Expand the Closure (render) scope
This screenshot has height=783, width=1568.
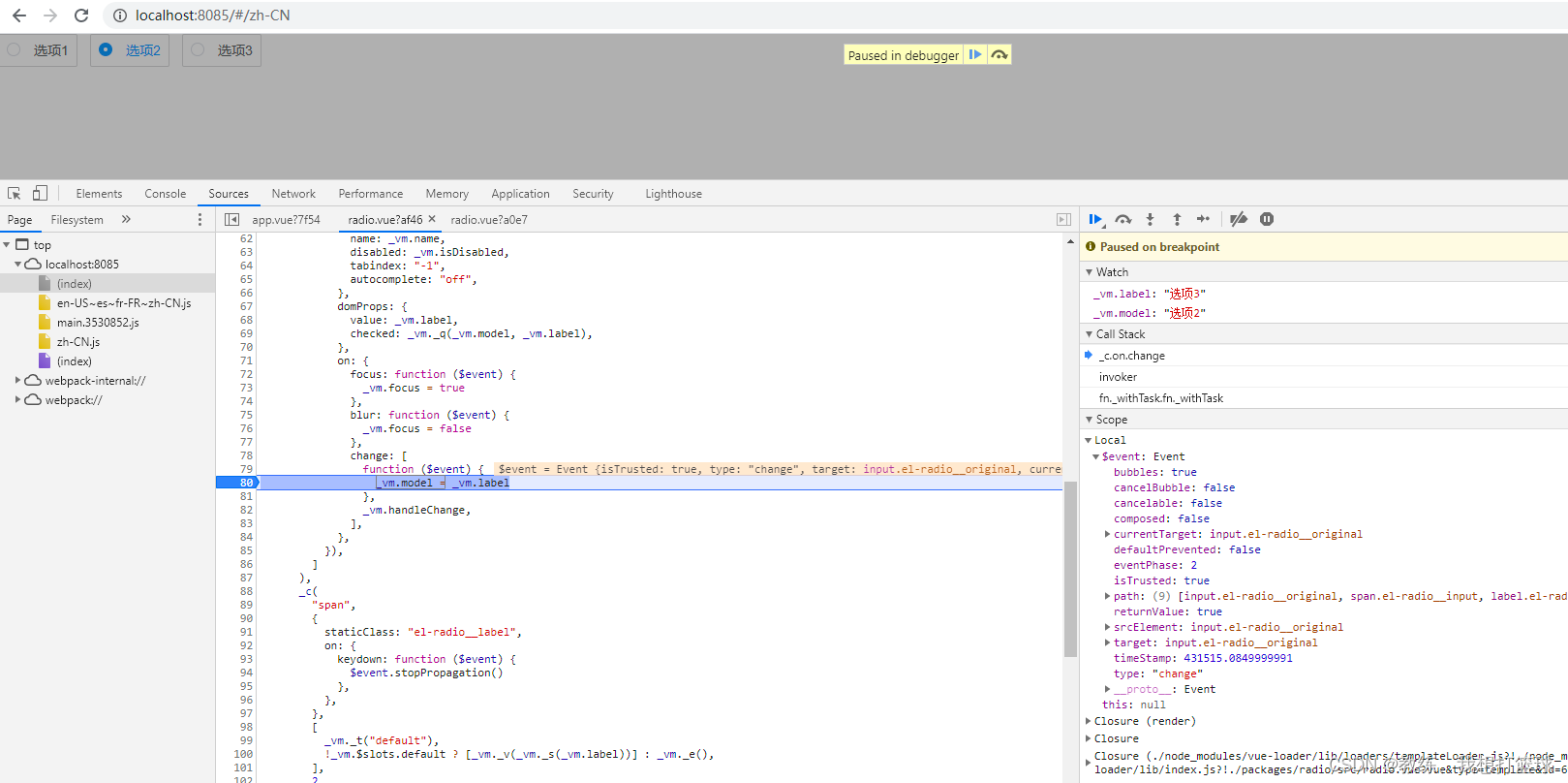[x=1088, y=721]
